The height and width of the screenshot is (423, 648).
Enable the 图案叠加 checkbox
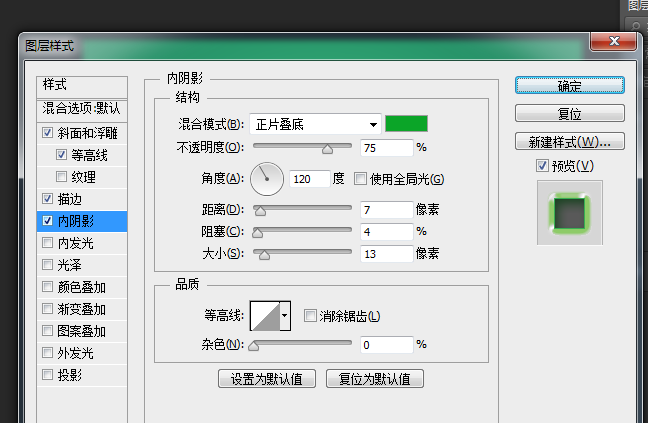[48, 330]
